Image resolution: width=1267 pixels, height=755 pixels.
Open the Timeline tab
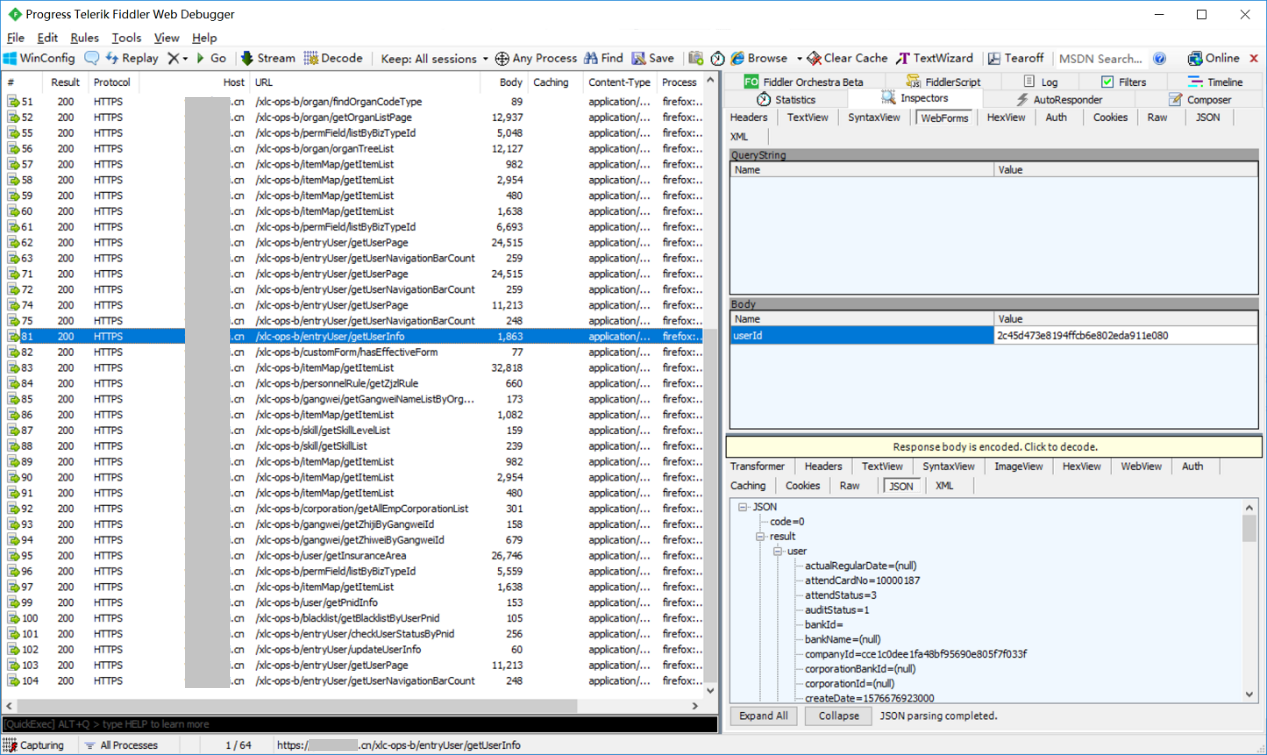pyautogui.click(x=1215, y=82)
